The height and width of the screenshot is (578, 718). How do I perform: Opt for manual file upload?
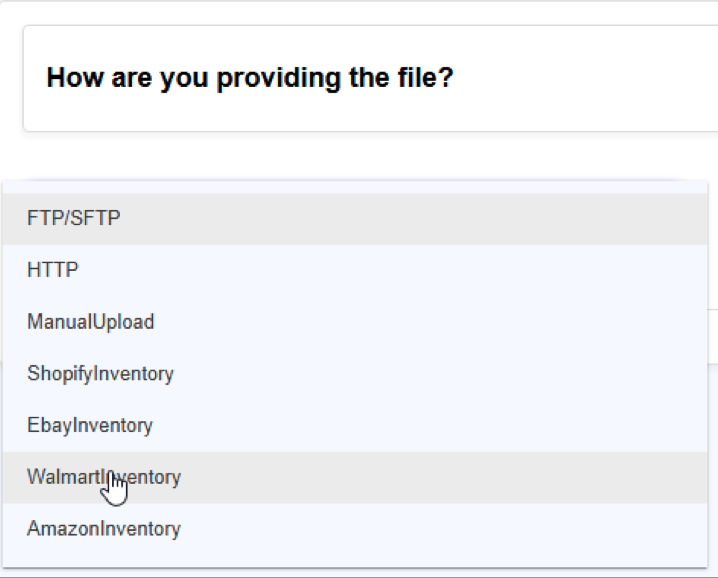(355, 322)
